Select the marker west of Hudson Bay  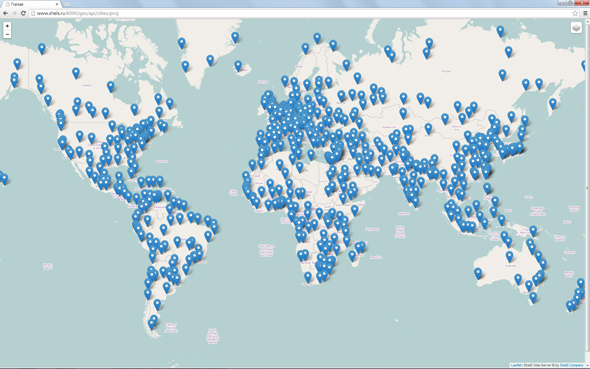[110, 87]
